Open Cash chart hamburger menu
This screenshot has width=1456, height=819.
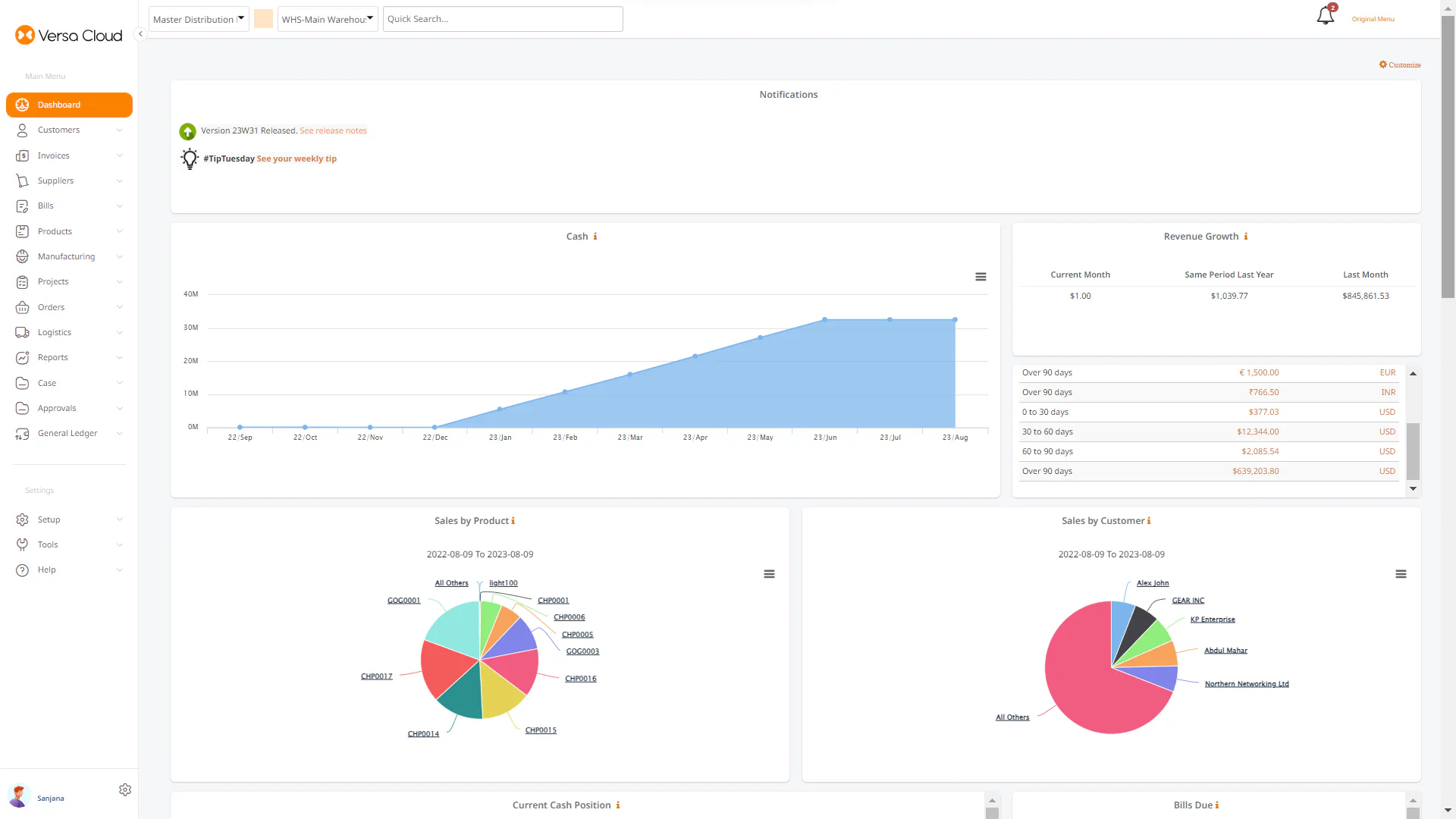pos(981,277)
